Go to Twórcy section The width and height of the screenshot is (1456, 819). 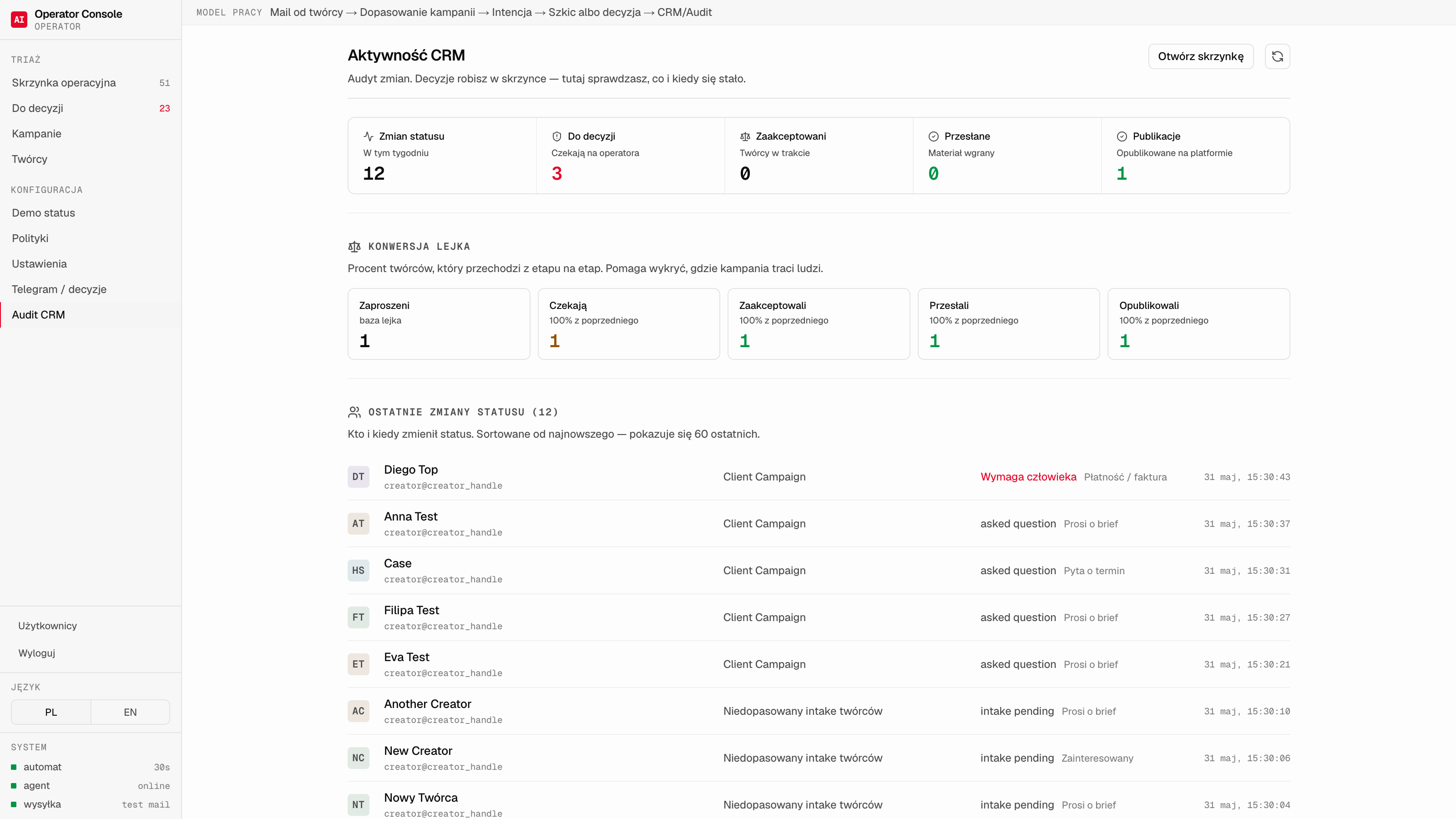click(91, 159)
